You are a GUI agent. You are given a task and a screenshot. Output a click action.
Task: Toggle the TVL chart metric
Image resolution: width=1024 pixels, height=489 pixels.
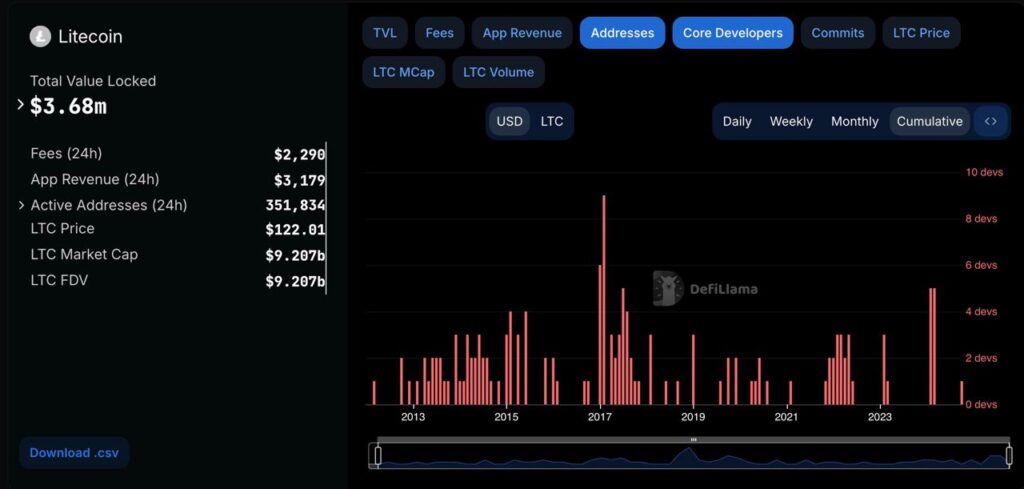tap(385, 33)
